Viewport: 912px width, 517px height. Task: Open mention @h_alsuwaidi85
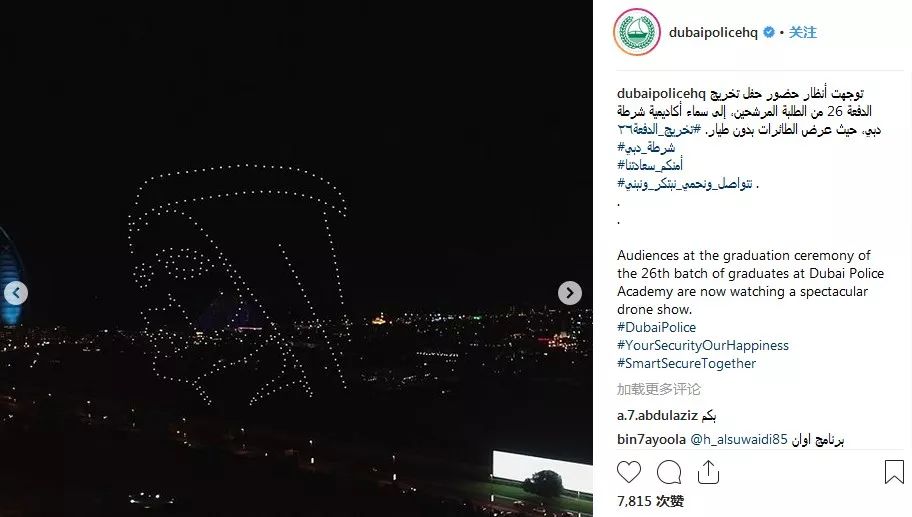pyautogui.click(x=739, y=440)
